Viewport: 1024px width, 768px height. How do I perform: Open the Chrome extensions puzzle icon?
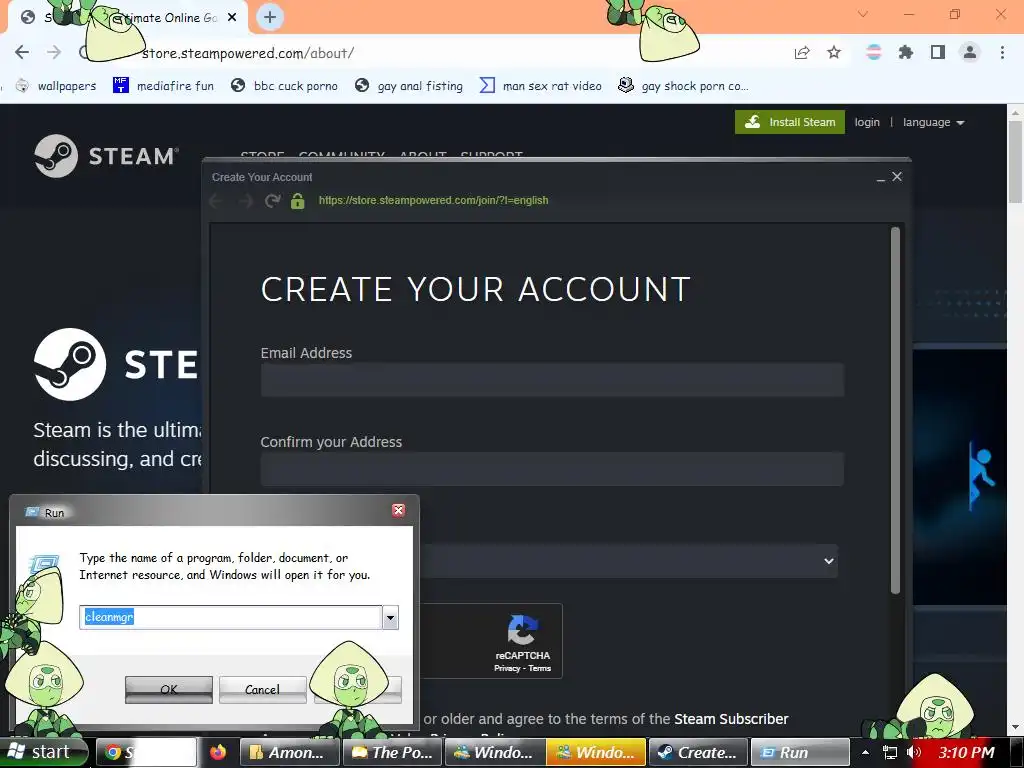click(906, 52)
